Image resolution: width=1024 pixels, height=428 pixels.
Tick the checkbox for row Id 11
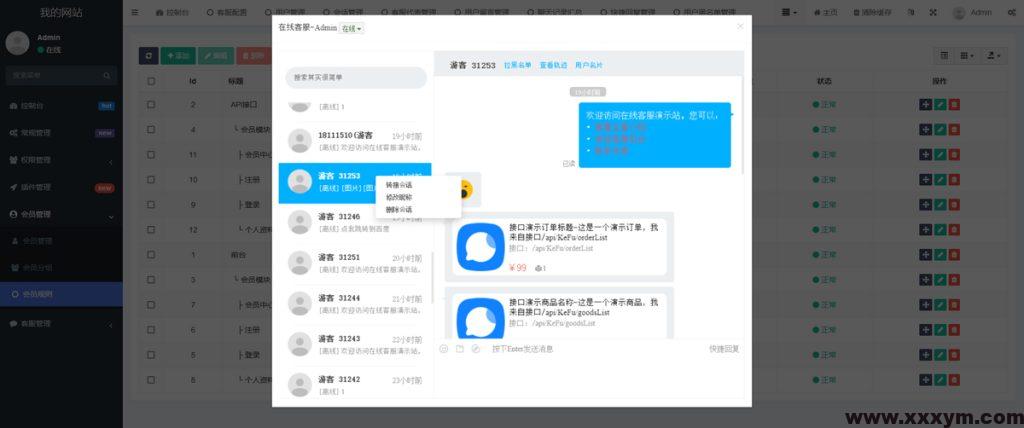tap(151, 155)
